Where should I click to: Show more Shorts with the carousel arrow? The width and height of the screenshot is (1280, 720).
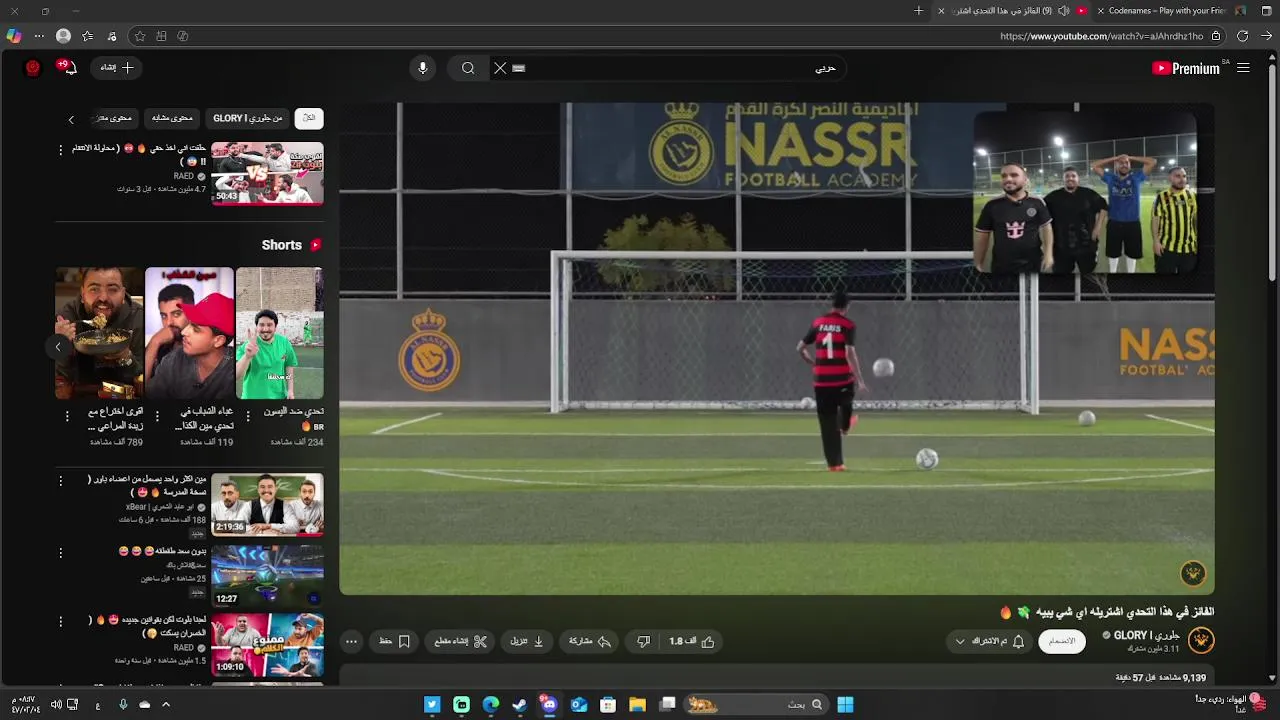57,346
